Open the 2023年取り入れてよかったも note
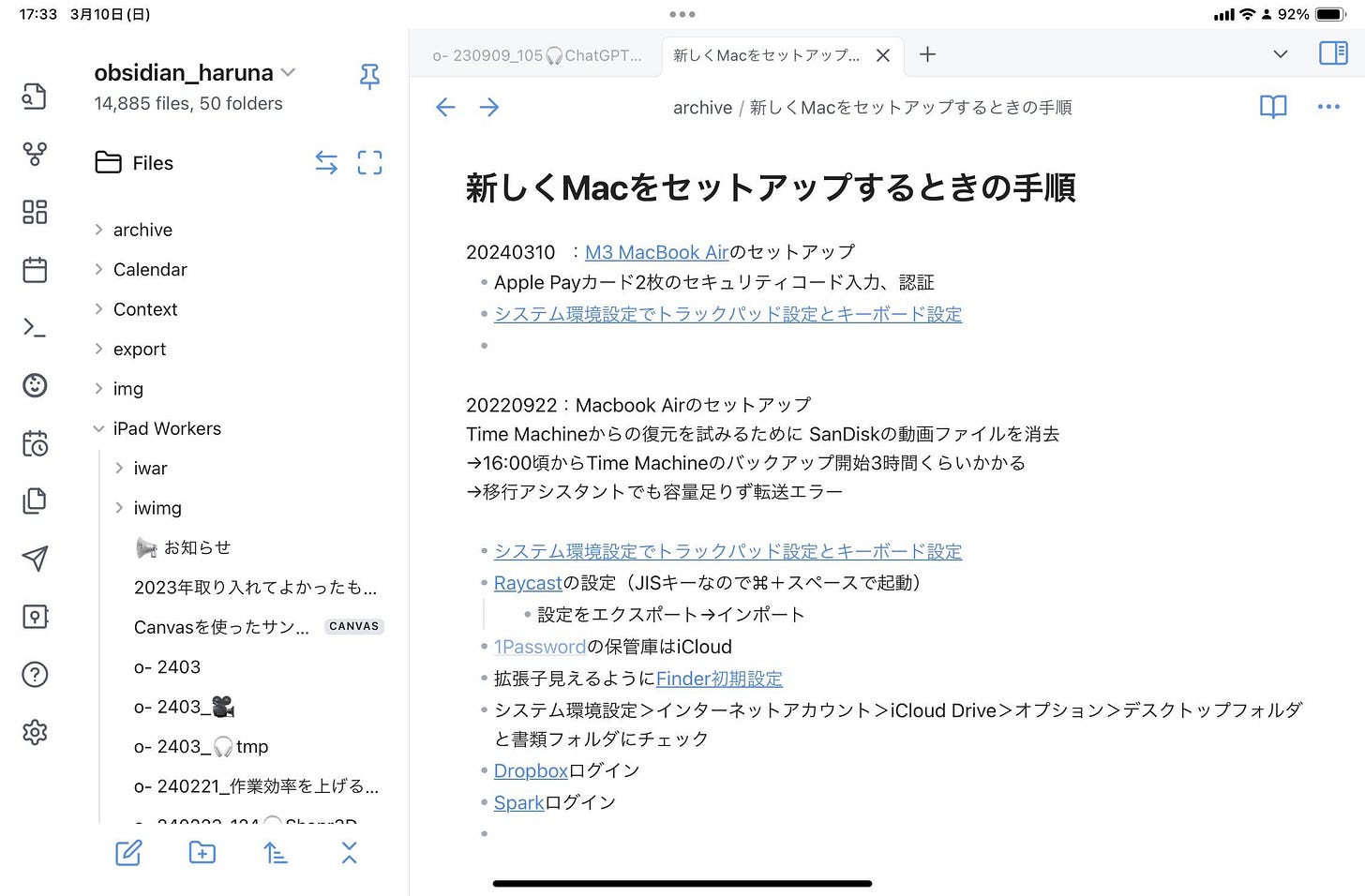Image resolution: width=1365 pixels, height=896 pixels. [x=255, y=588]
